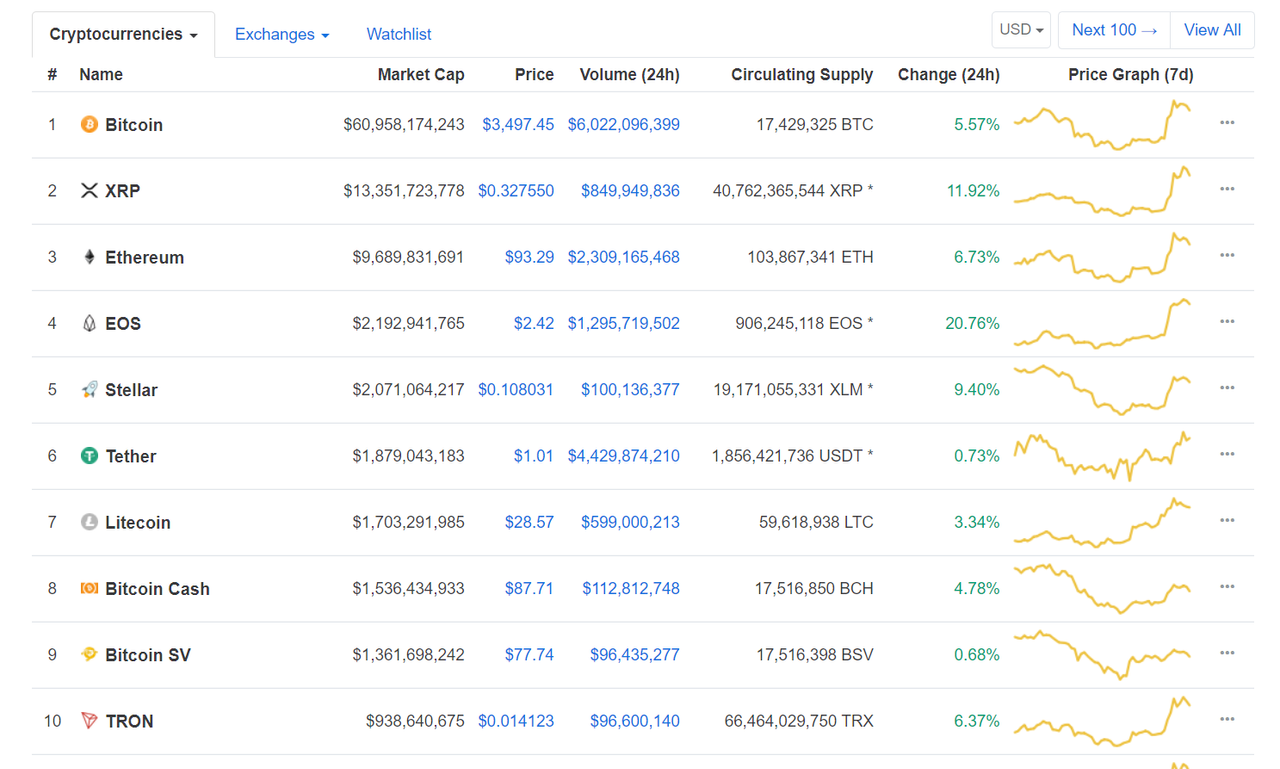Click the Bitcoin coin logo icon
Viewport: 1280px width, 769px height.
tap(89, 125)
